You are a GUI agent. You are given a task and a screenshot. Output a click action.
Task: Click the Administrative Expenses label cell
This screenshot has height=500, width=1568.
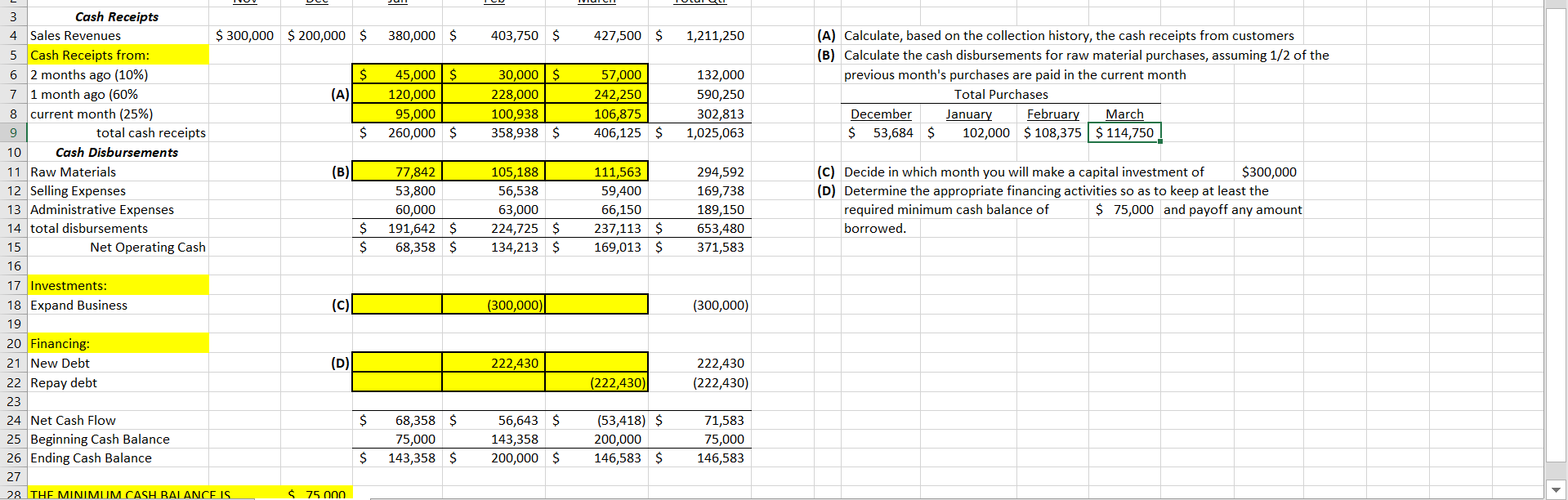point(118,209)
